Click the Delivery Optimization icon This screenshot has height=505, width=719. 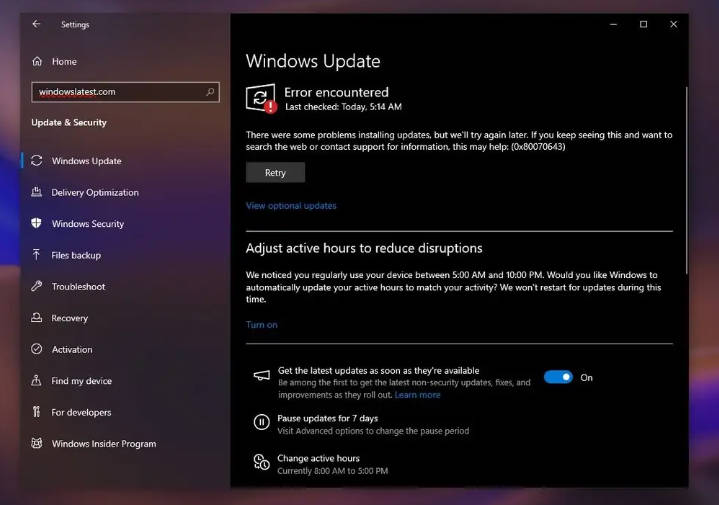pos(37,192)
